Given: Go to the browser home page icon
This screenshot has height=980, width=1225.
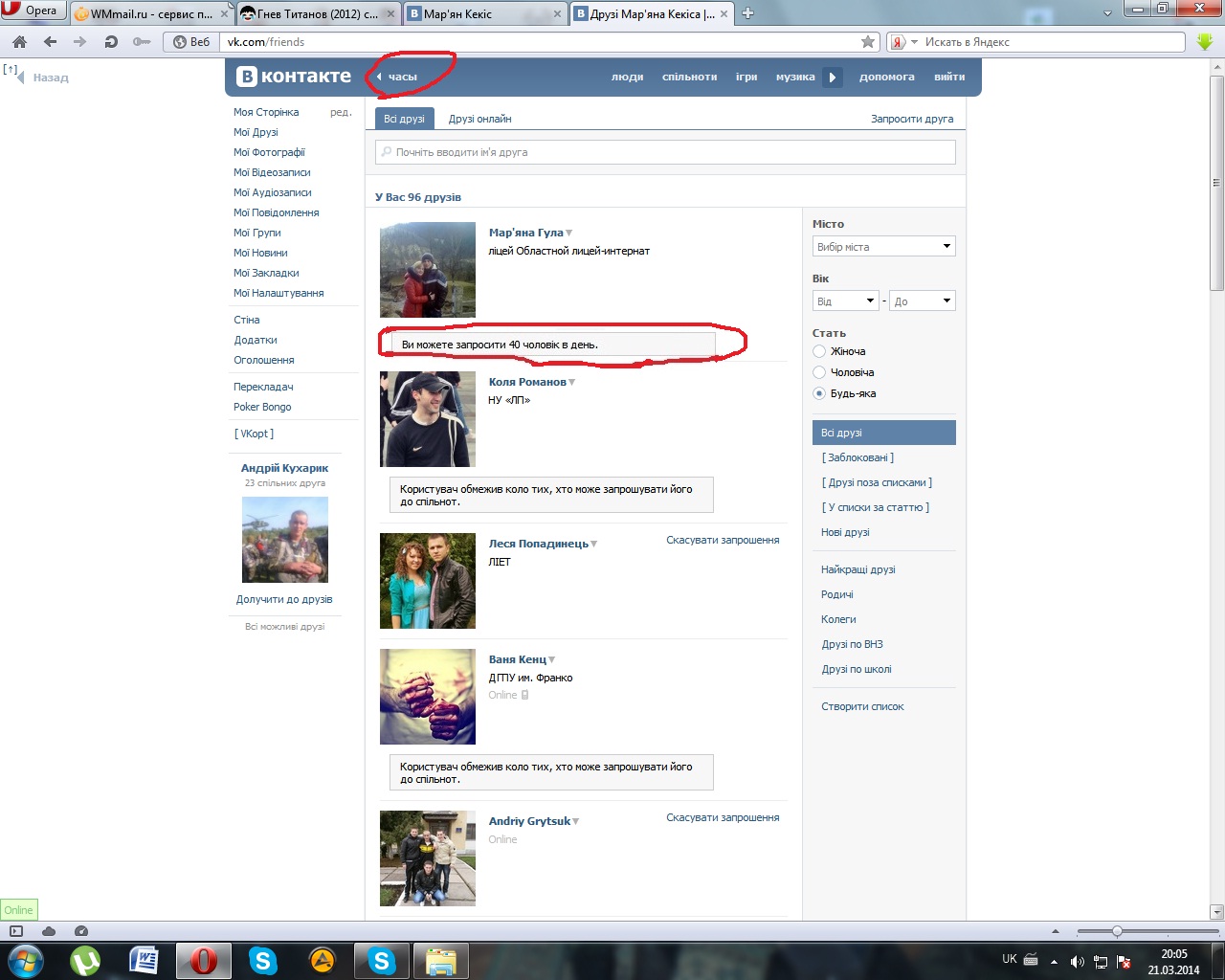Looking at the screenshot, I should 19,42.
